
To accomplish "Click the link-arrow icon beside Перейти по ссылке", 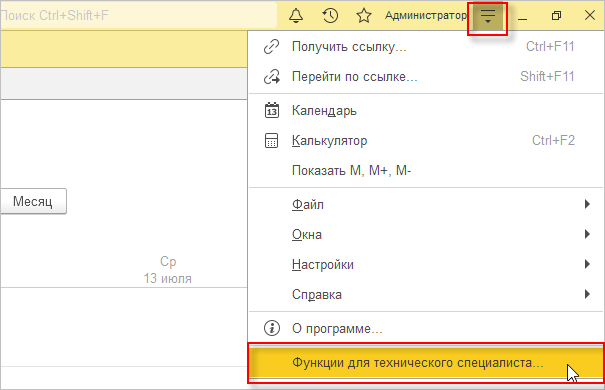I will point(272,76).
